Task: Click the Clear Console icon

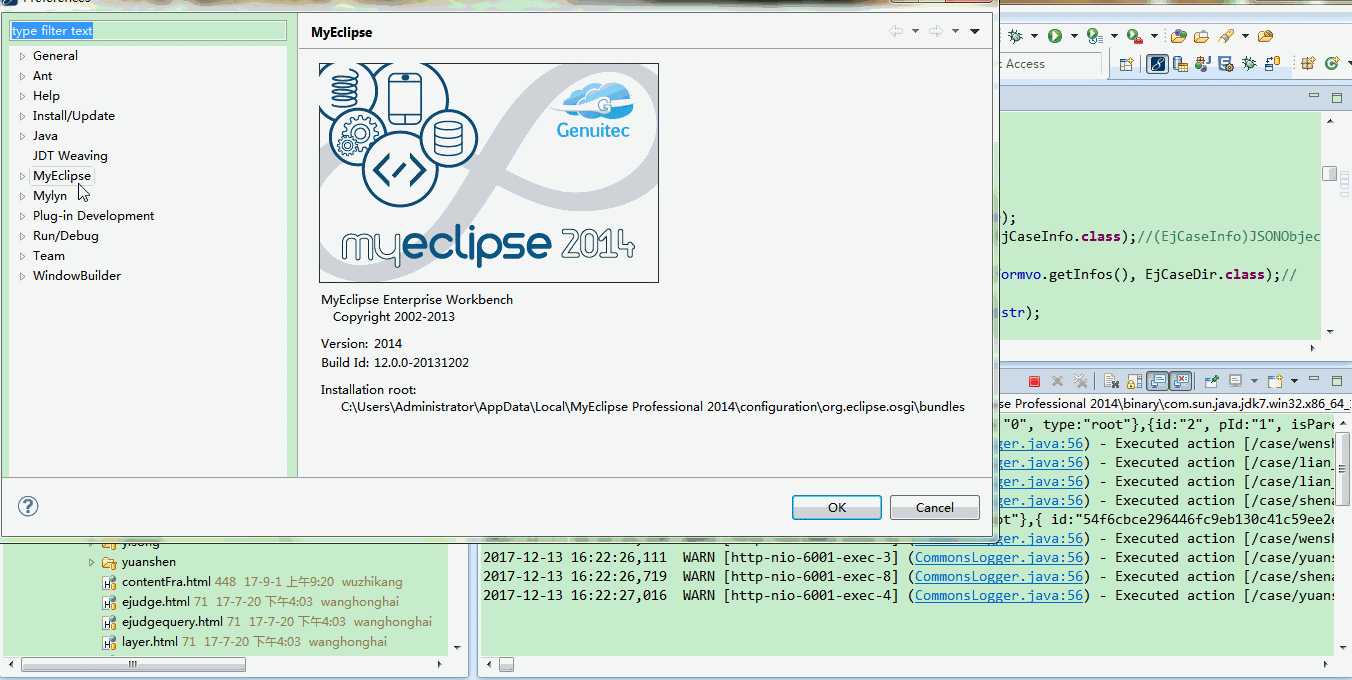Action: [x=1111, y=381]
